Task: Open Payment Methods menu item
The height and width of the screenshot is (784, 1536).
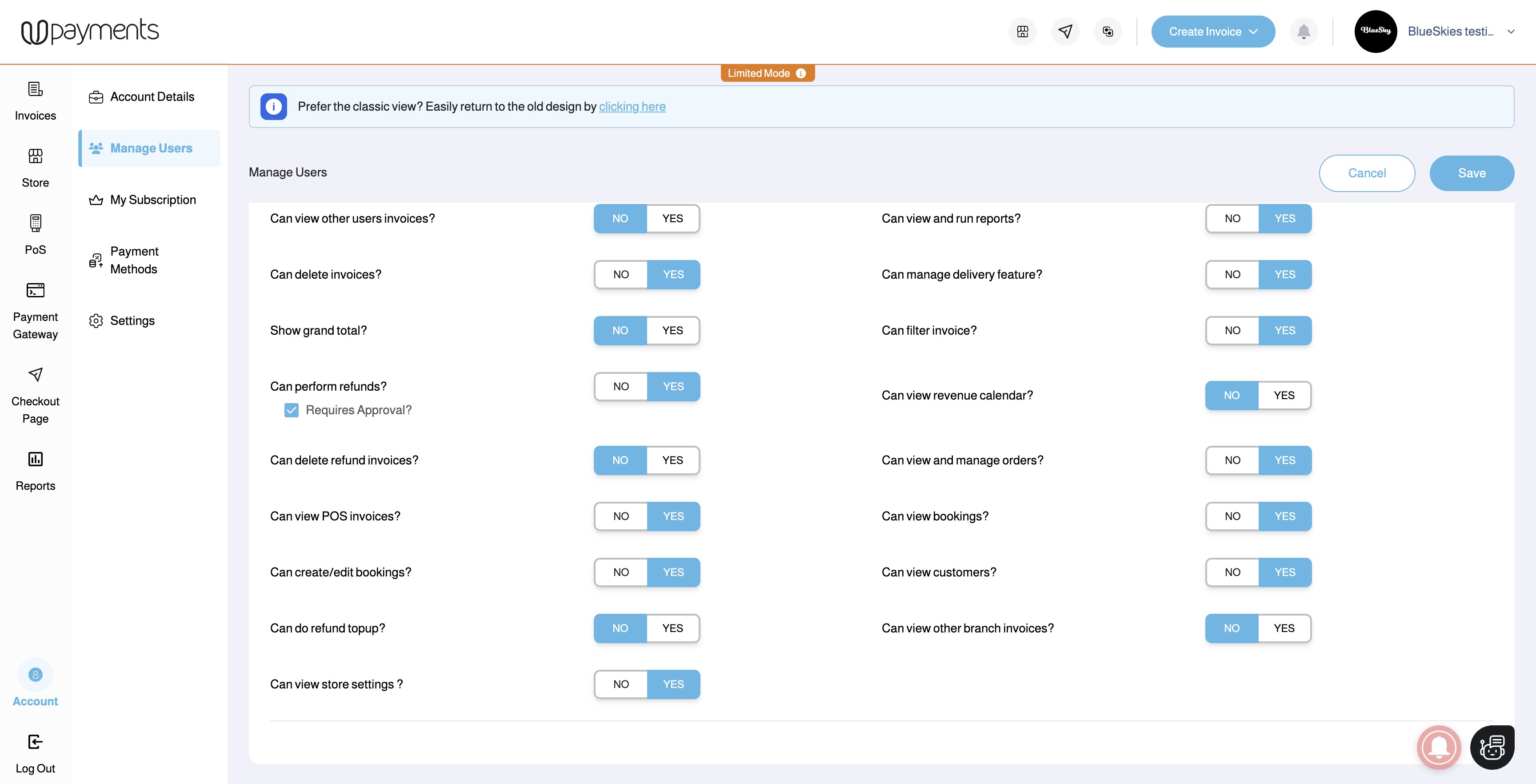Action: point(135,260)
